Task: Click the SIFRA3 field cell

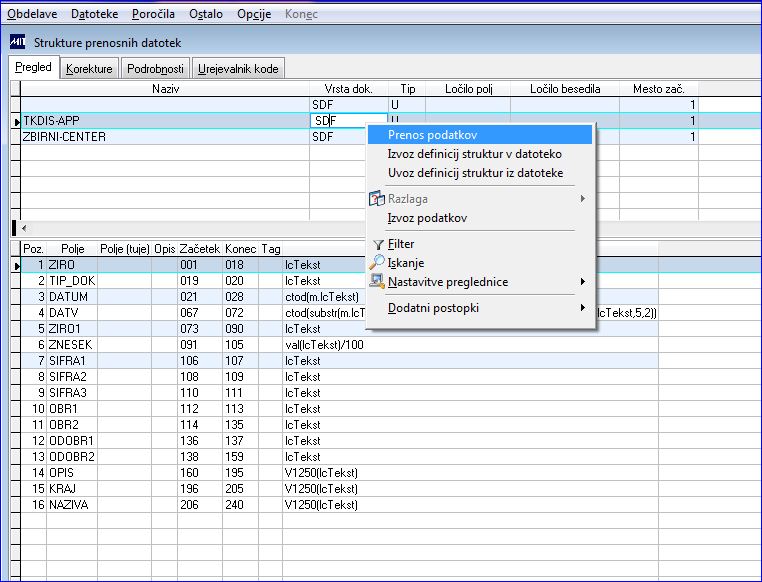Action: coord(72,393)
